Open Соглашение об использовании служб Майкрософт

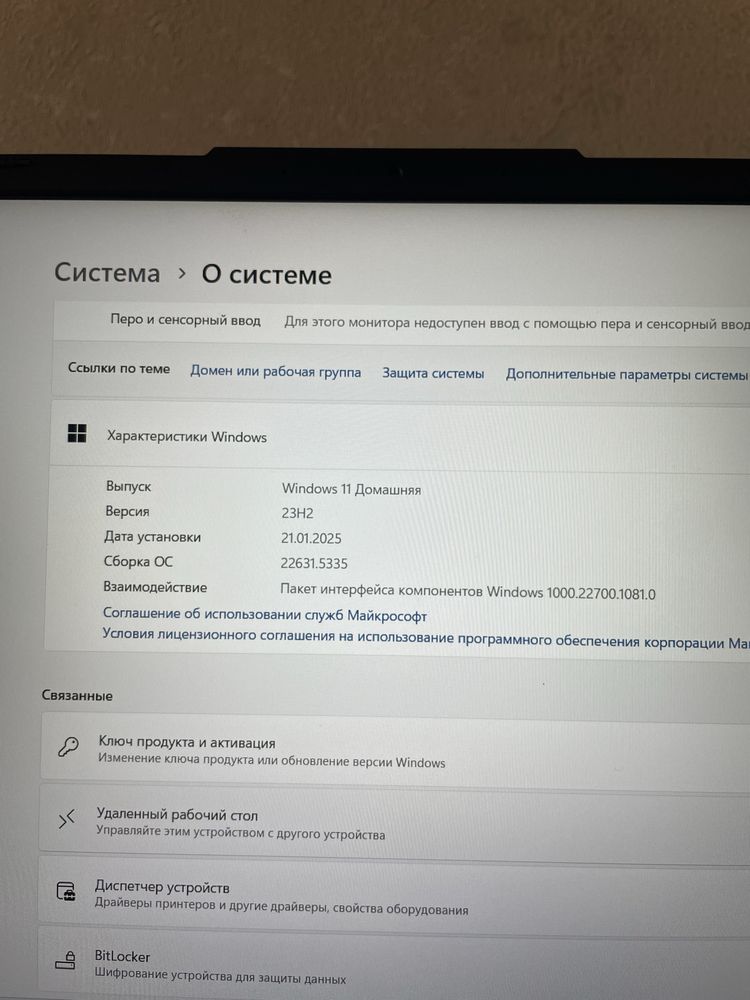pos(265,615)
